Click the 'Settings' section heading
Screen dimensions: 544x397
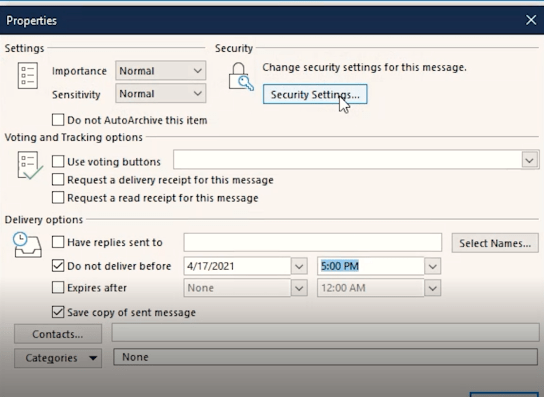(24, 48)
